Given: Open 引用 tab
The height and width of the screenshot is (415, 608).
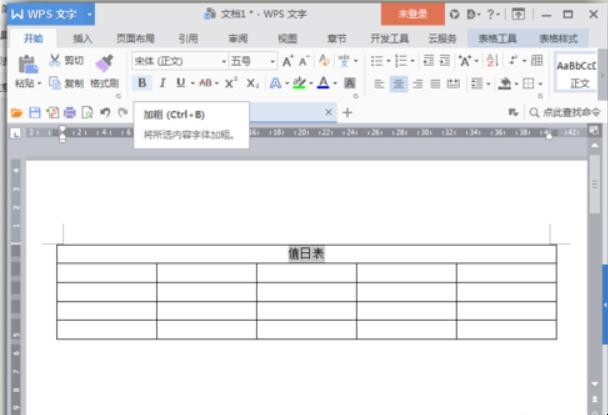Looking at the screenshot, I should (x=188, y=38).
